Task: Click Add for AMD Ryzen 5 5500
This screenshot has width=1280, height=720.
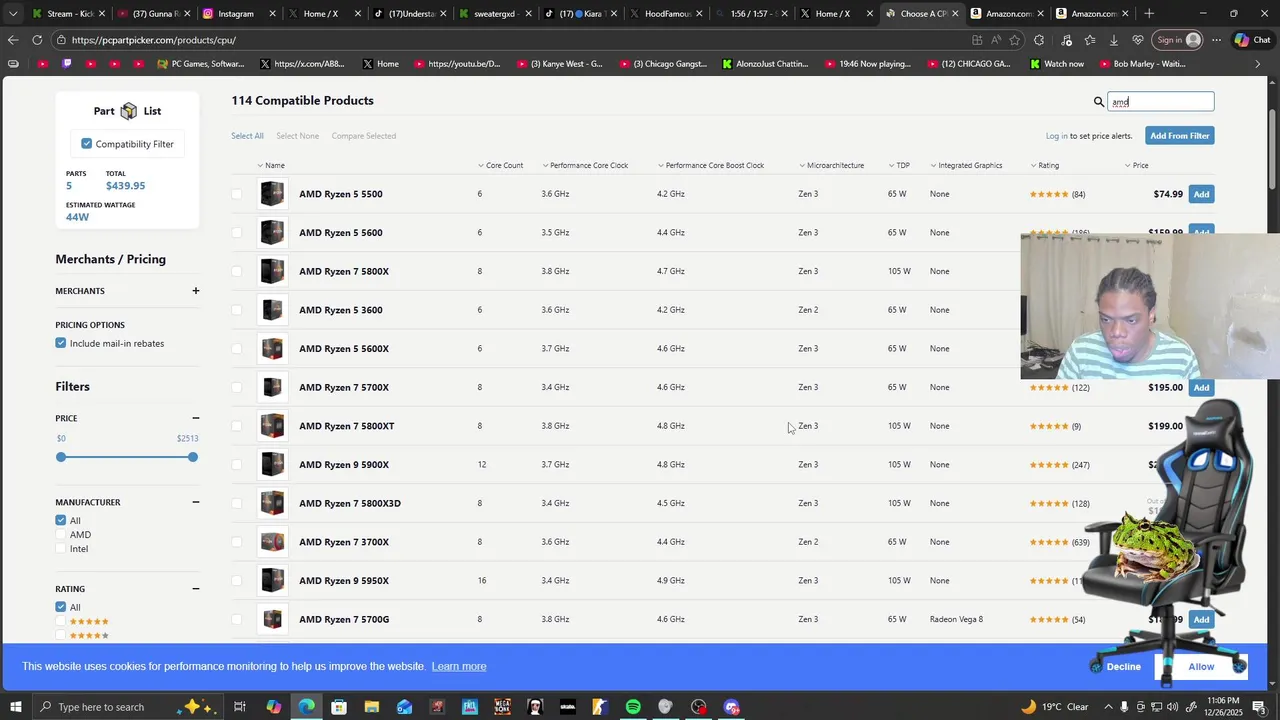Action: (1201, 194)
